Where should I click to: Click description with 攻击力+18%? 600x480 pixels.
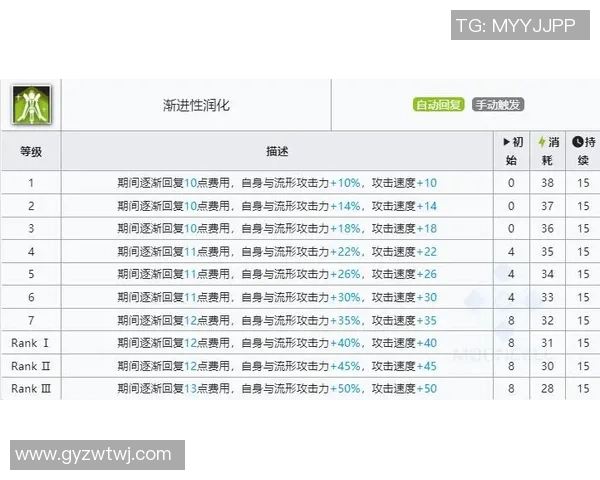pyautogui.click(x=277, y=229)
